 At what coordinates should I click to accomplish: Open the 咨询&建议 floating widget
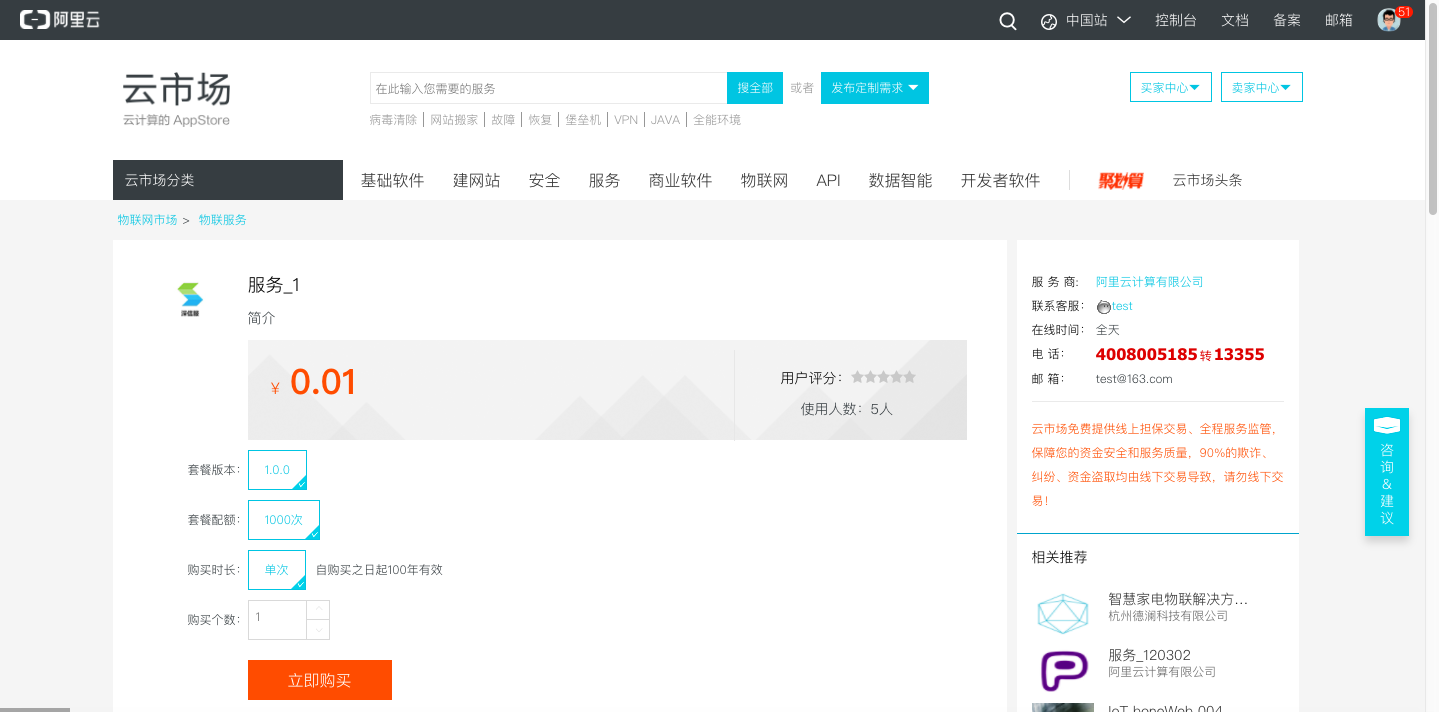tap(1387, 471)
